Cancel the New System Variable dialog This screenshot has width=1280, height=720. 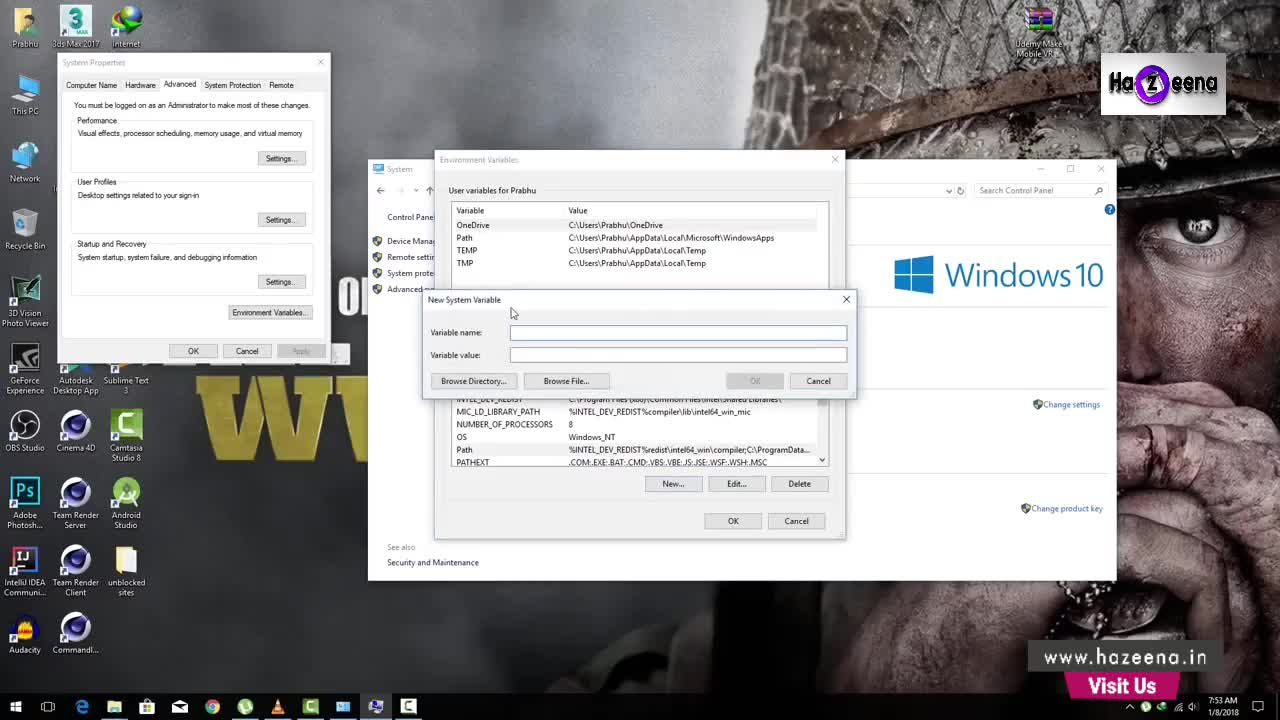click(x=818, y=381)
